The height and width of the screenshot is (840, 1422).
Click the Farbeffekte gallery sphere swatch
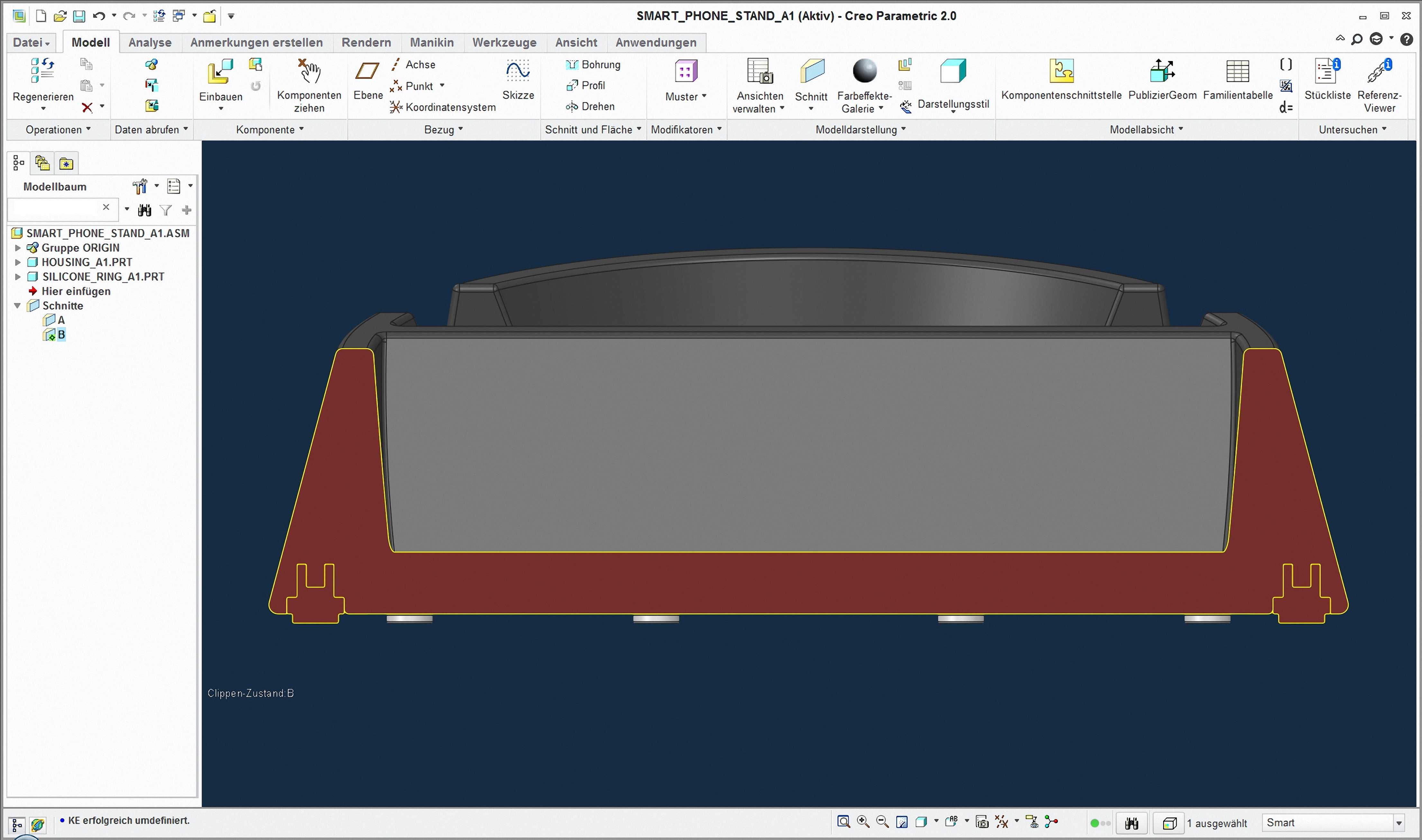(865, 71)
